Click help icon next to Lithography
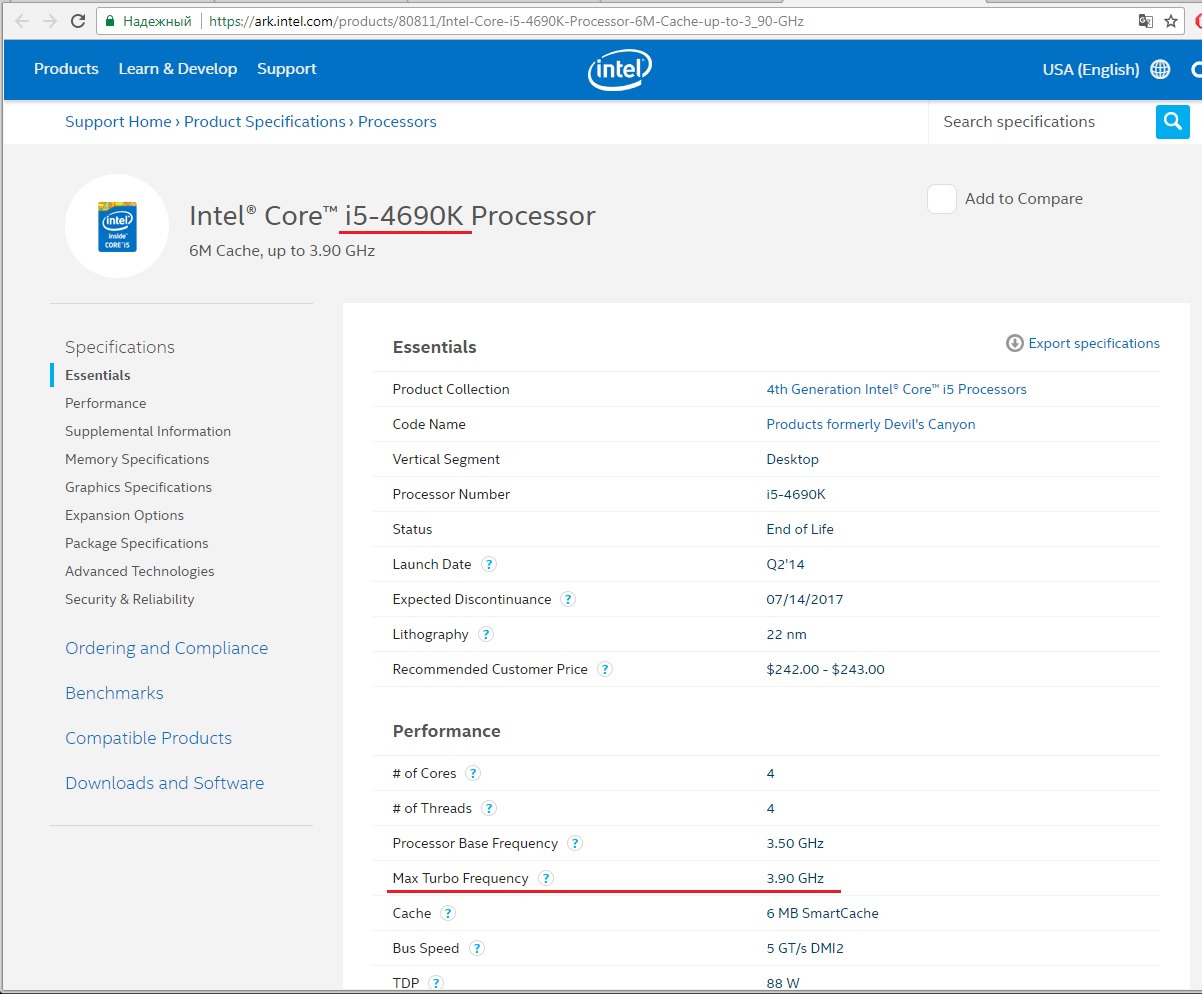The height and width of the screenshot is (994, 1202). point(486,634)
